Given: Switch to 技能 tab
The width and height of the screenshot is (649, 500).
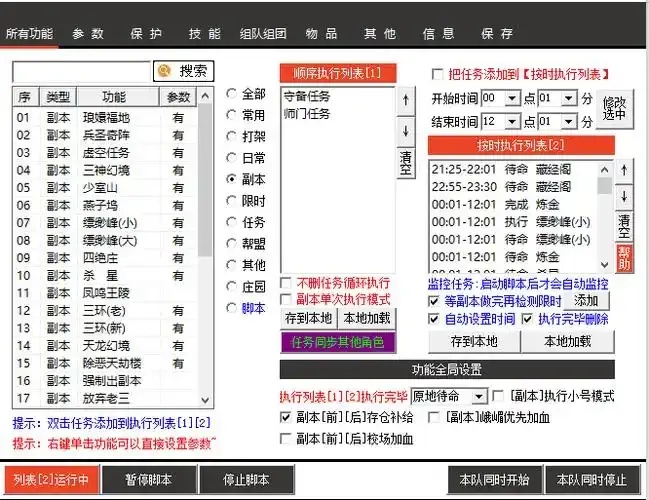Looking at the screenshot, I should 204,34.
